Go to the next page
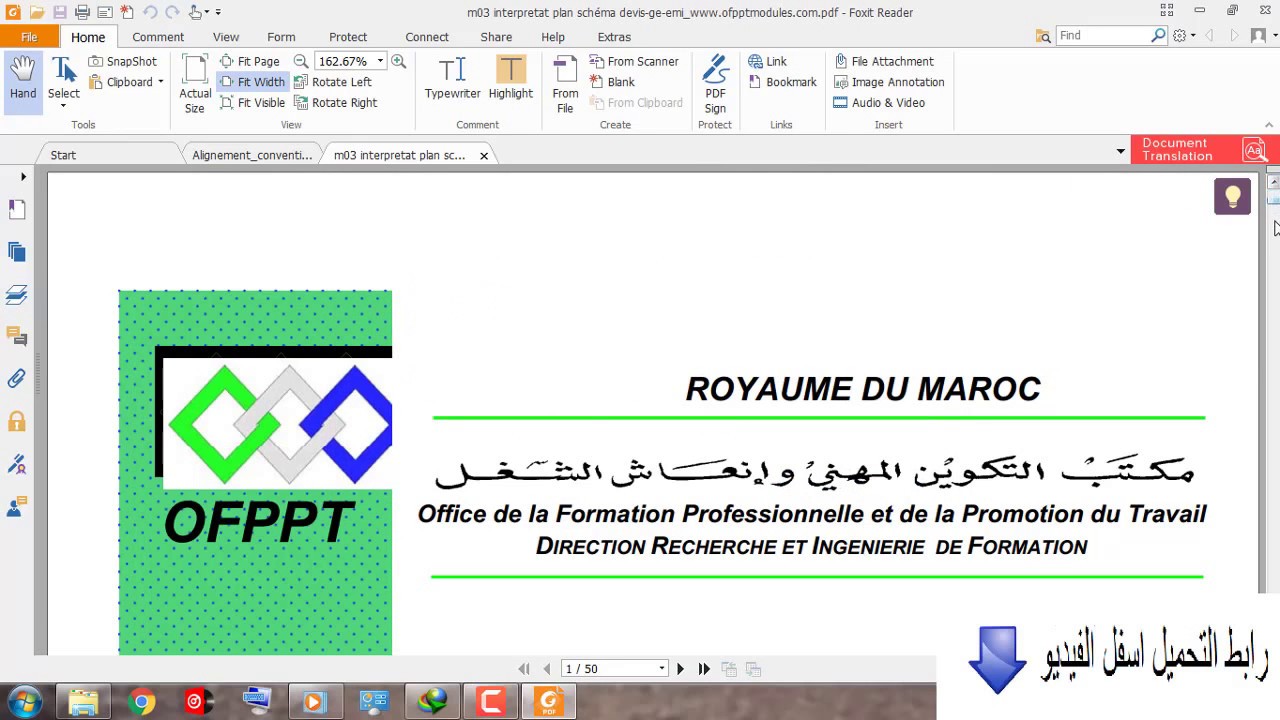 click(x=680, y=669)
